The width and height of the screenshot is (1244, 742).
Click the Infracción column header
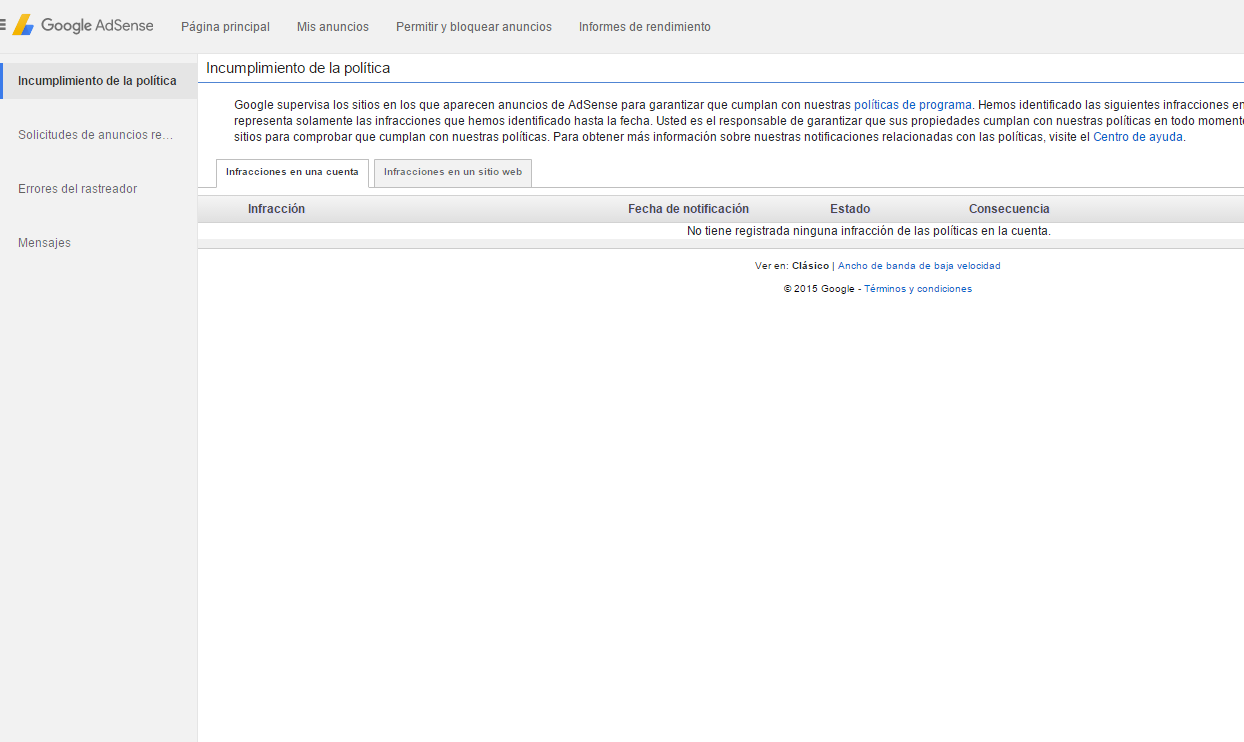point(276,209)
